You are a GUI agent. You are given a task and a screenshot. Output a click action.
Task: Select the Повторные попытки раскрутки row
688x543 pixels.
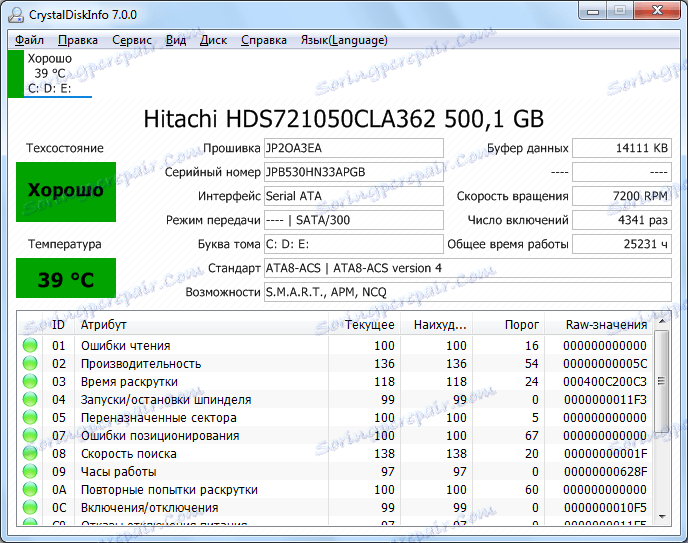pos(336,489)
